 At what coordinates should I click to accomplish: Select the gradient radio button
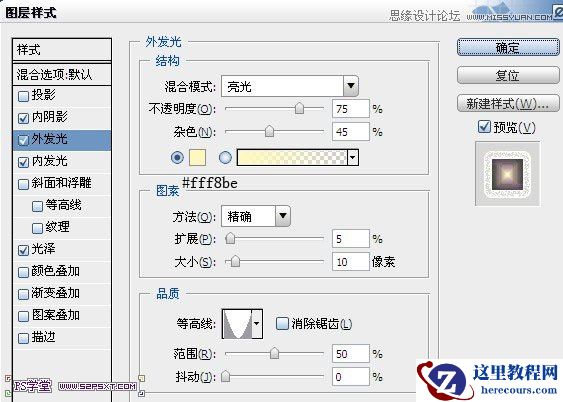point(225,158)
